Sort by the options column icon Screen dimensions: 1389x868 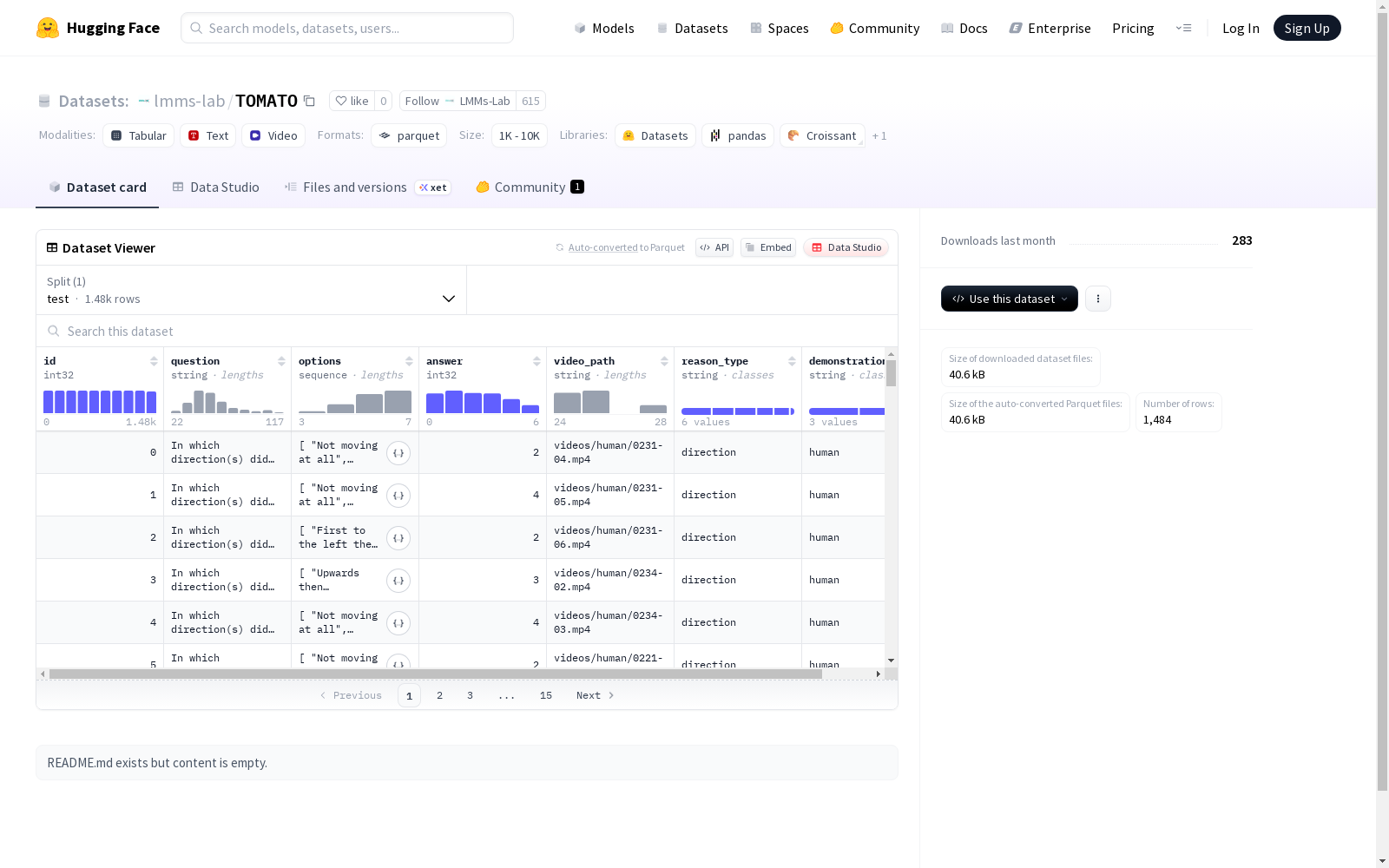click(409, 361)
